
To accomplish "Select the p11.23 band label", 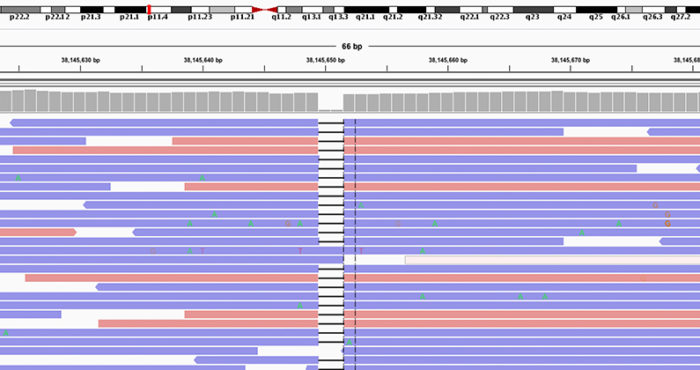I will (200, 17).
